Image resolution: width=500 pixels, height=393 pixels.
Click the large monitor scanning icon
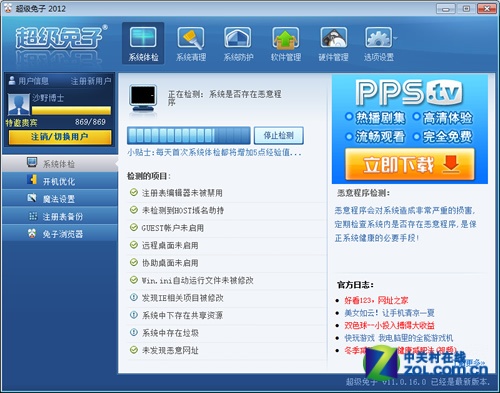[143, 99]
